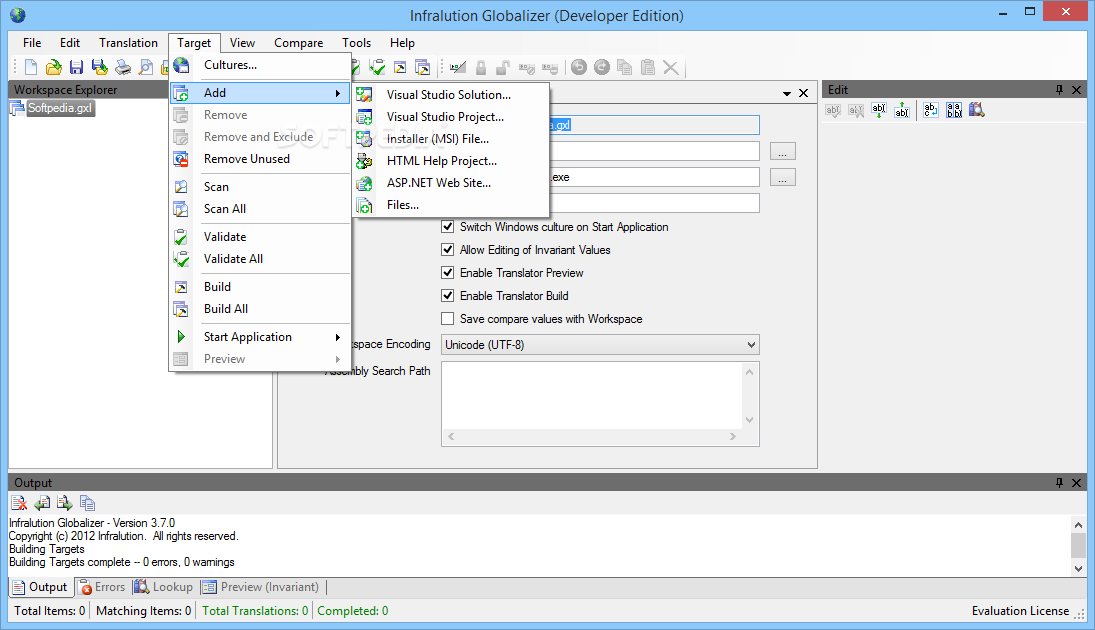Image resolution: width=1095 pixels, height=630 pixels.
Task: Click the Open Workspace folder icon
Action: (x=54, y=67)
